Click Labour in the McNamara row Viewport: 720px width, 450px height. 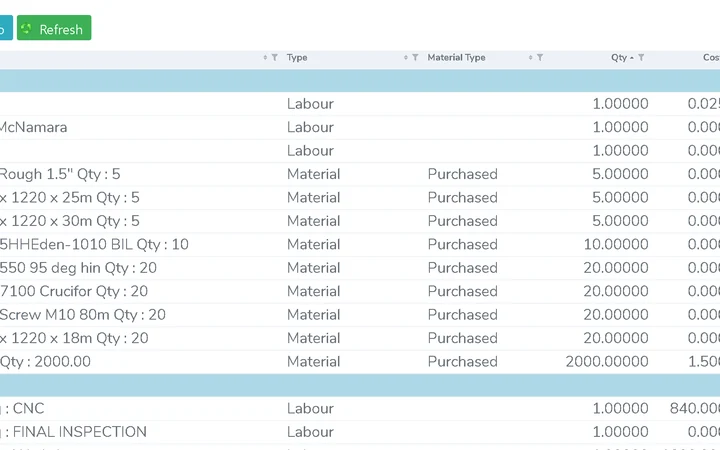(x=310, y=127)
